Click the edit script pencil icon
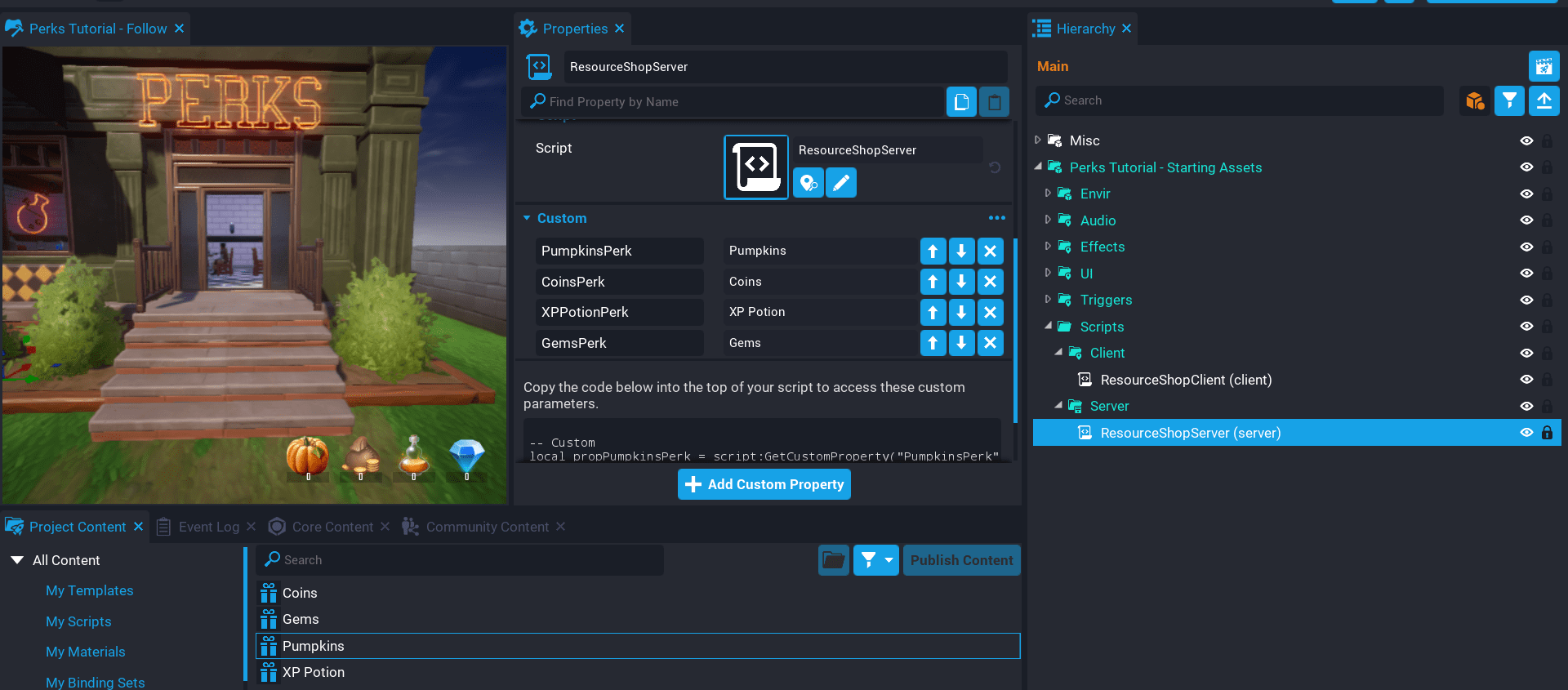Image resolution: width=1568 pixels, height=690 pixels. (840, 182)
